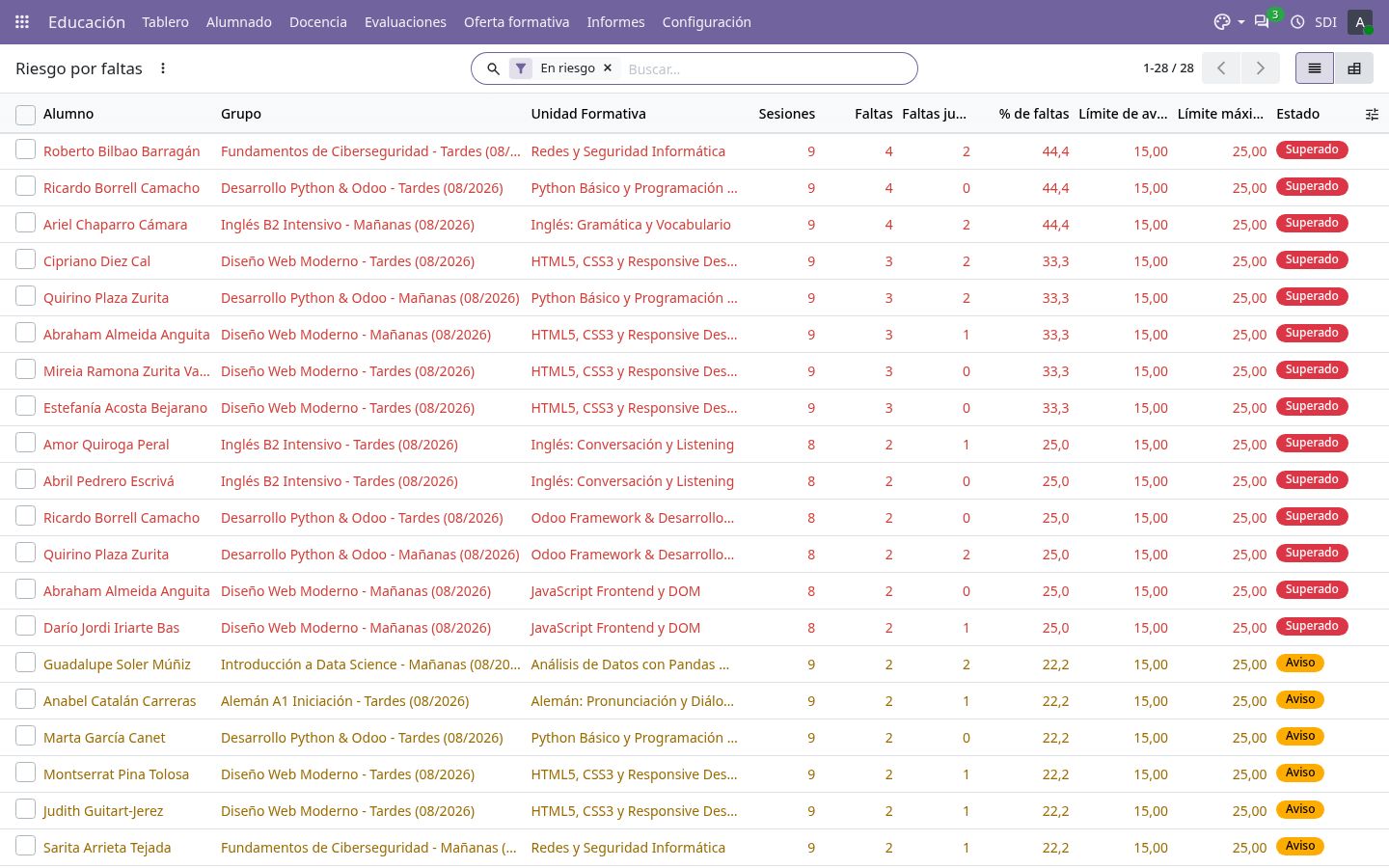Go to next page of records
This screenshot has height=868, width=1389.
point(1260,68)
